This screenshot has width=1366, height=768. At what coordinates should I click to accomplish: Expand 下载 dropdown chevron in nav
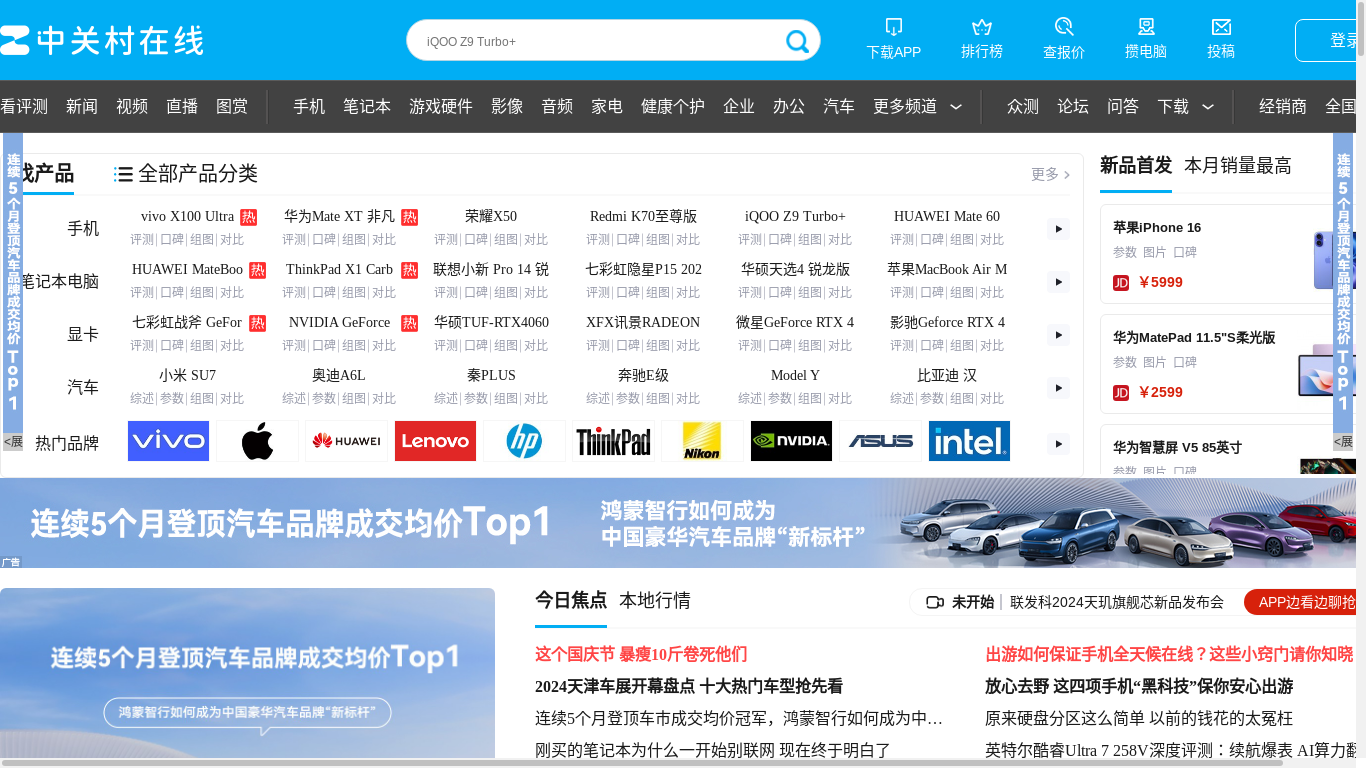coord(1208,107)
